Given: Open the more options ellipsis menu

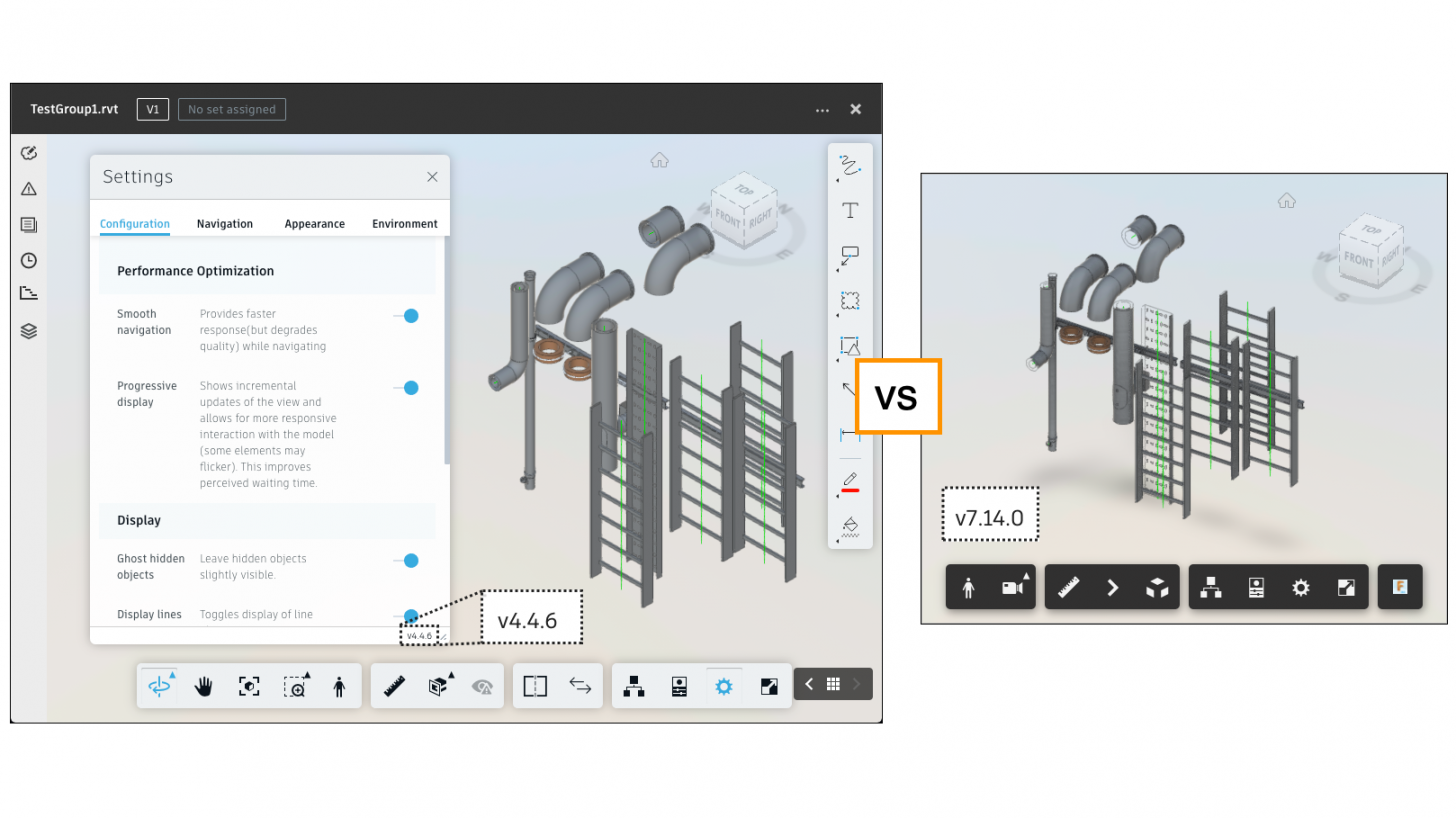Looking at the screenshot, I should [822, 110].
